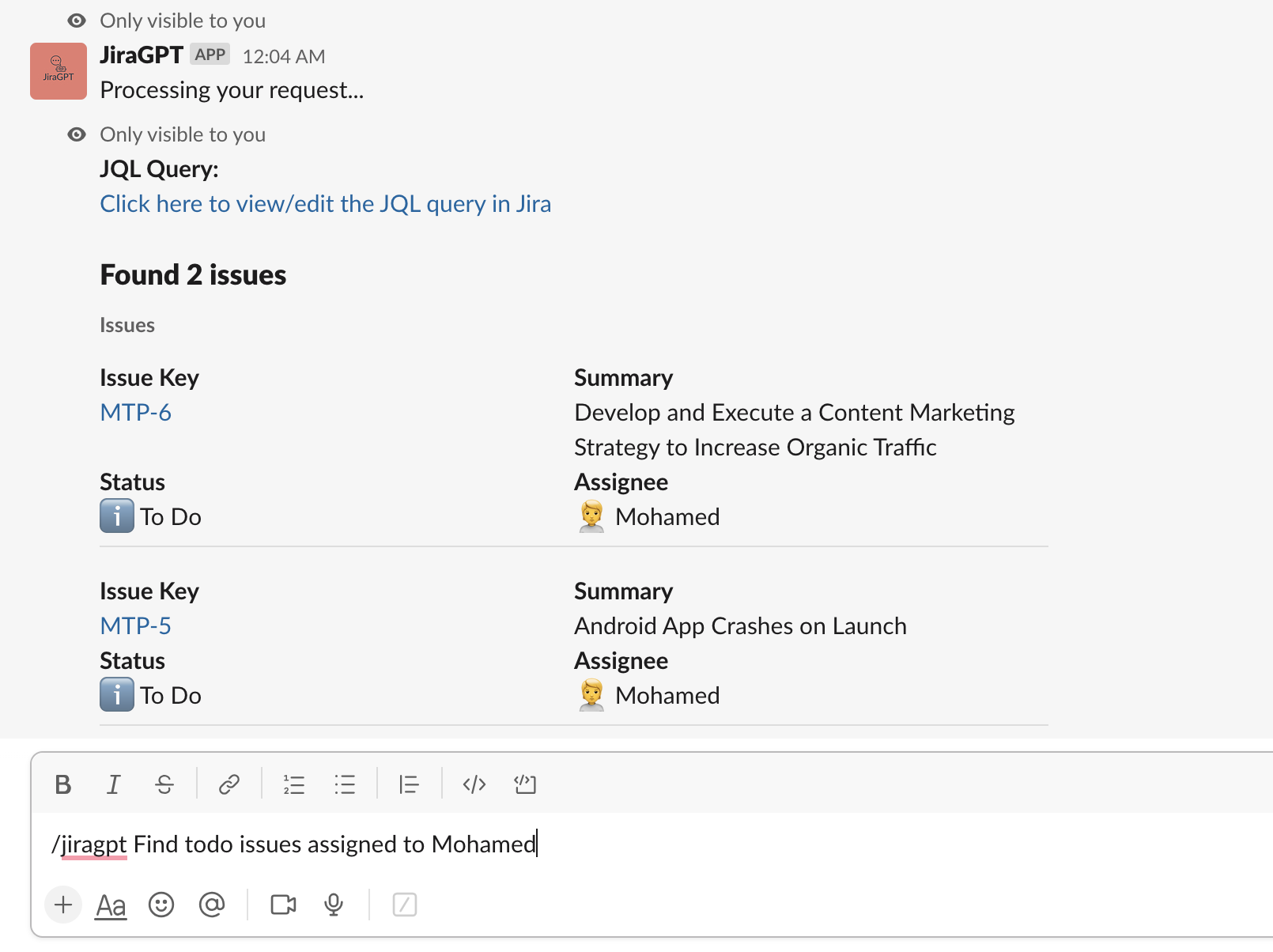The height and width of the screenshot is (952, 1273).
Task: Insert a code block
Action: coord(525,784)
